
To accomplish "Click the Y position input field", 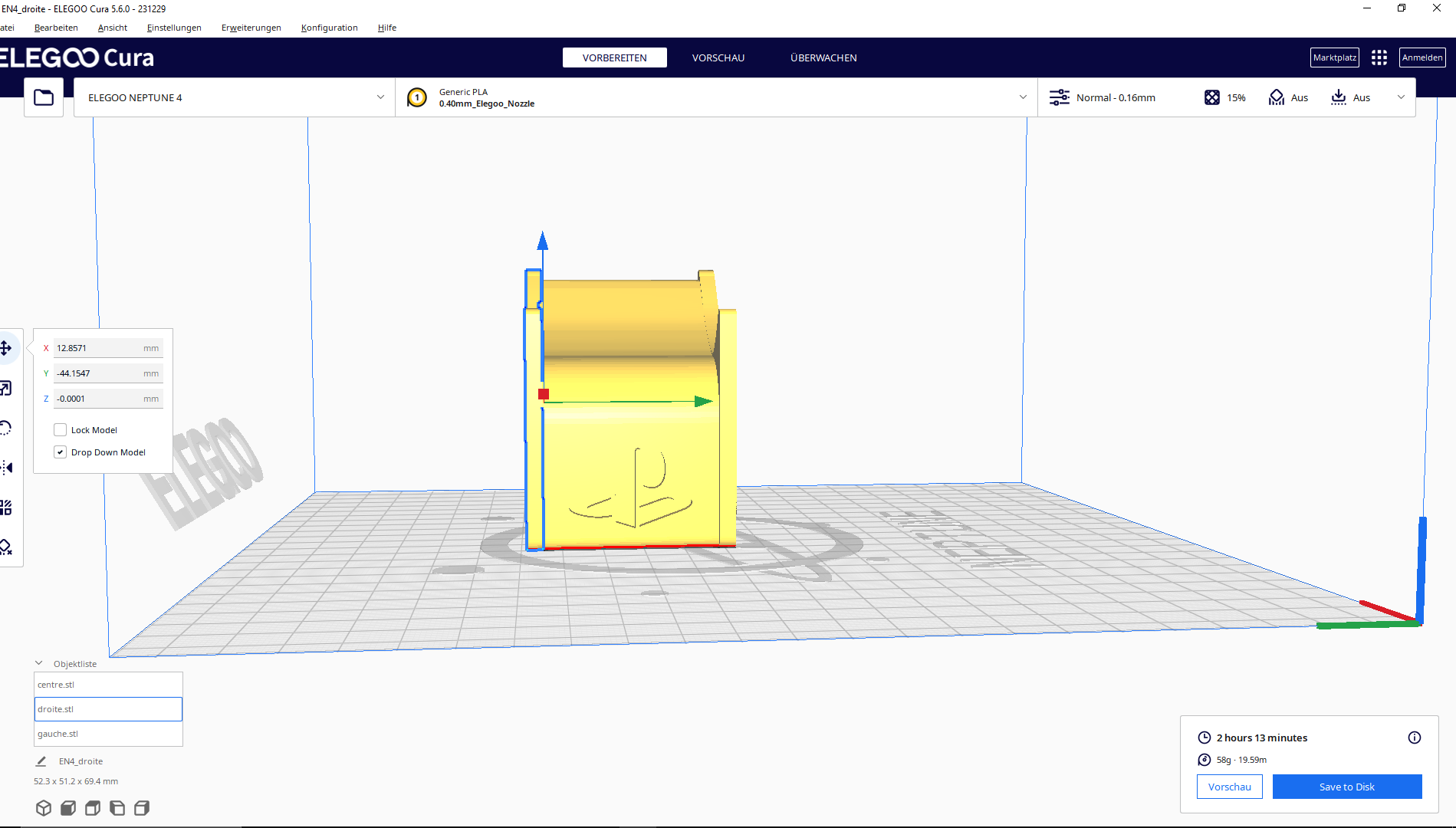I will coord(108,373).
